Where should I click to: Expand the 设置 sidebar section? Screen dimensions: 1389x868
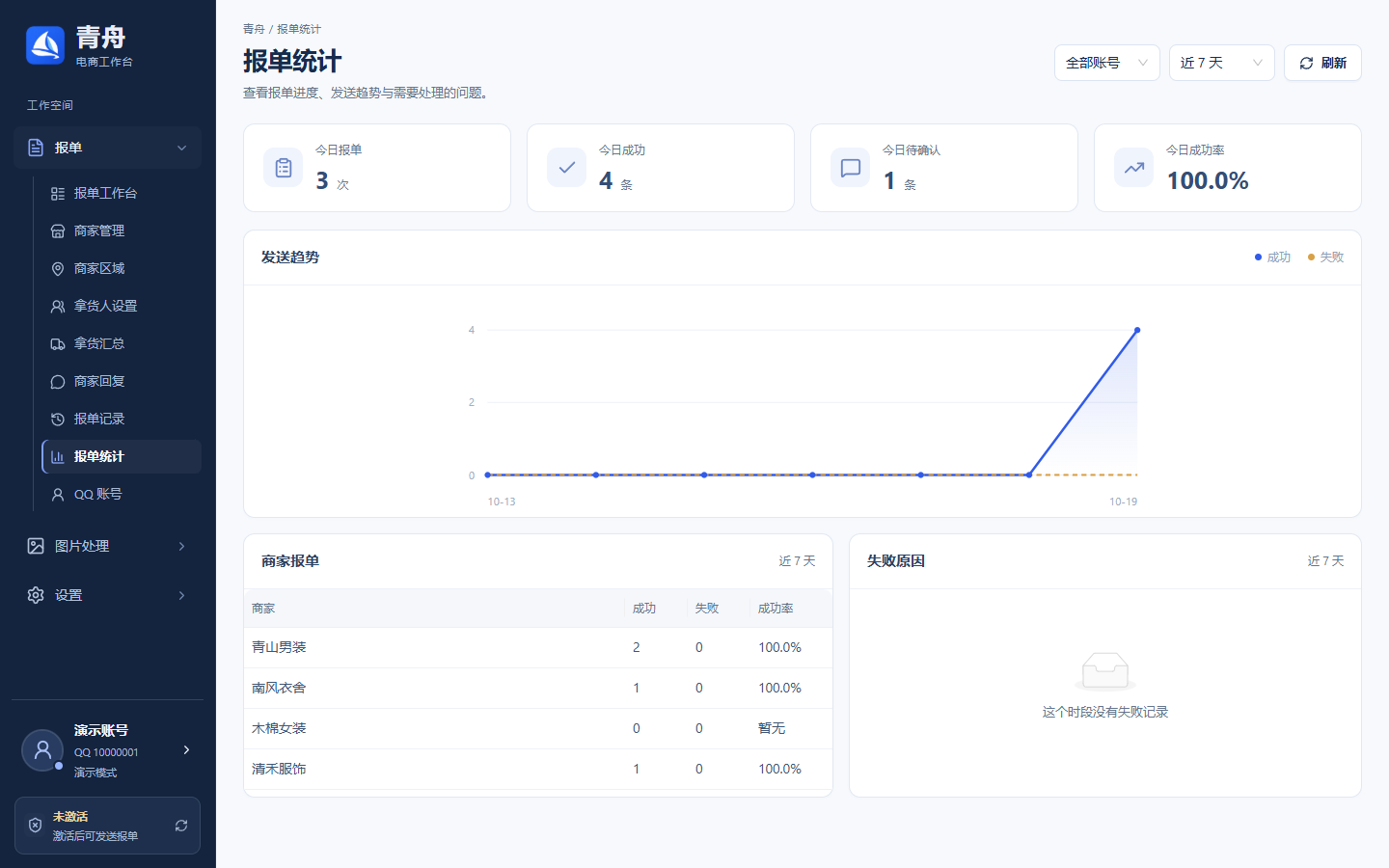coord(107,595)
